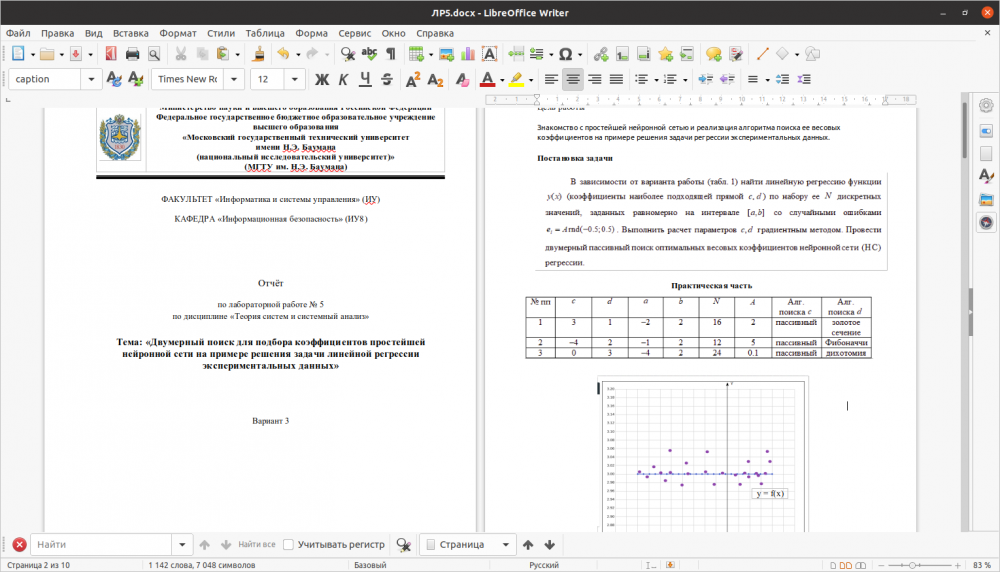The height and width of the screenshot is (572, 1000).
Task: Open the font size 12 dropdown
Action: (294, 79)
